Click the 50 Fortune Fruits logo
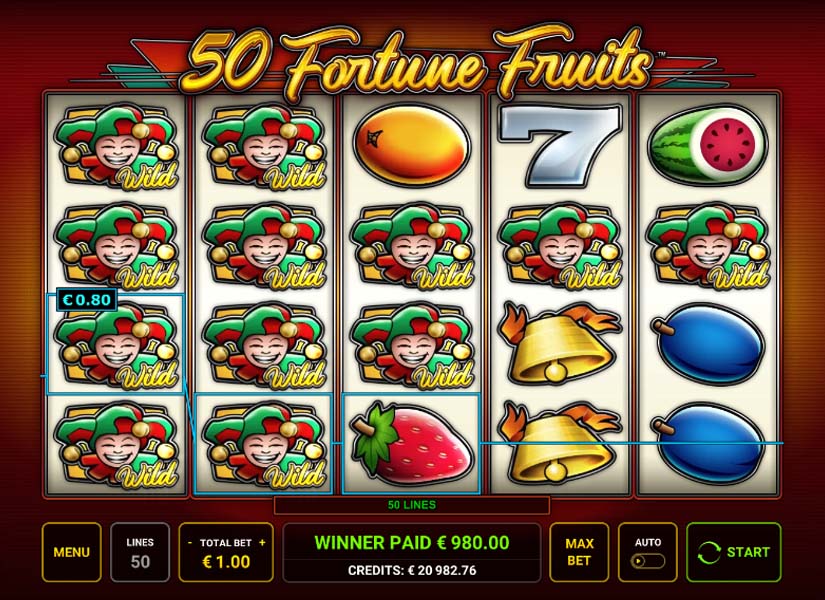Screen dimensions: 825x600 pos(416,61)
